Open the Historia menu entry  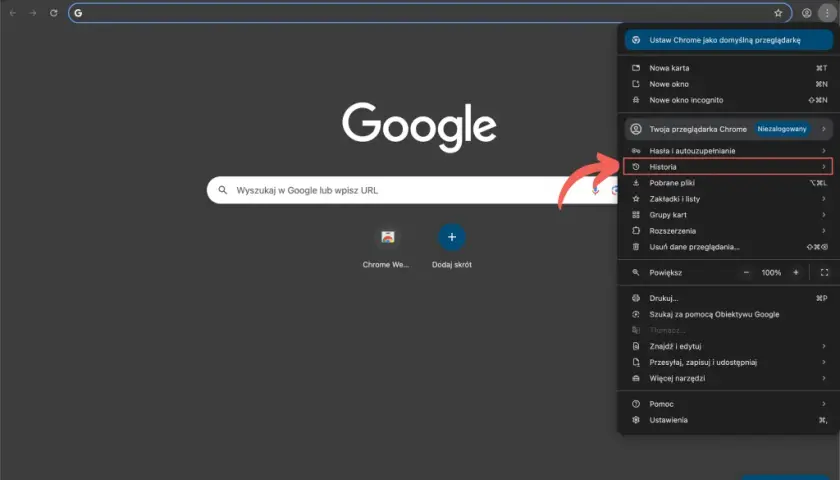[728, 167]
